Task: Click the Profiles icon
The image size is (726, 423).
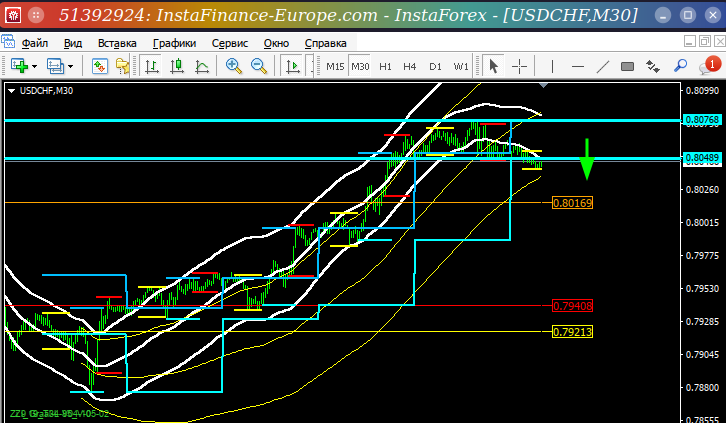Action: tap(56, 66)
